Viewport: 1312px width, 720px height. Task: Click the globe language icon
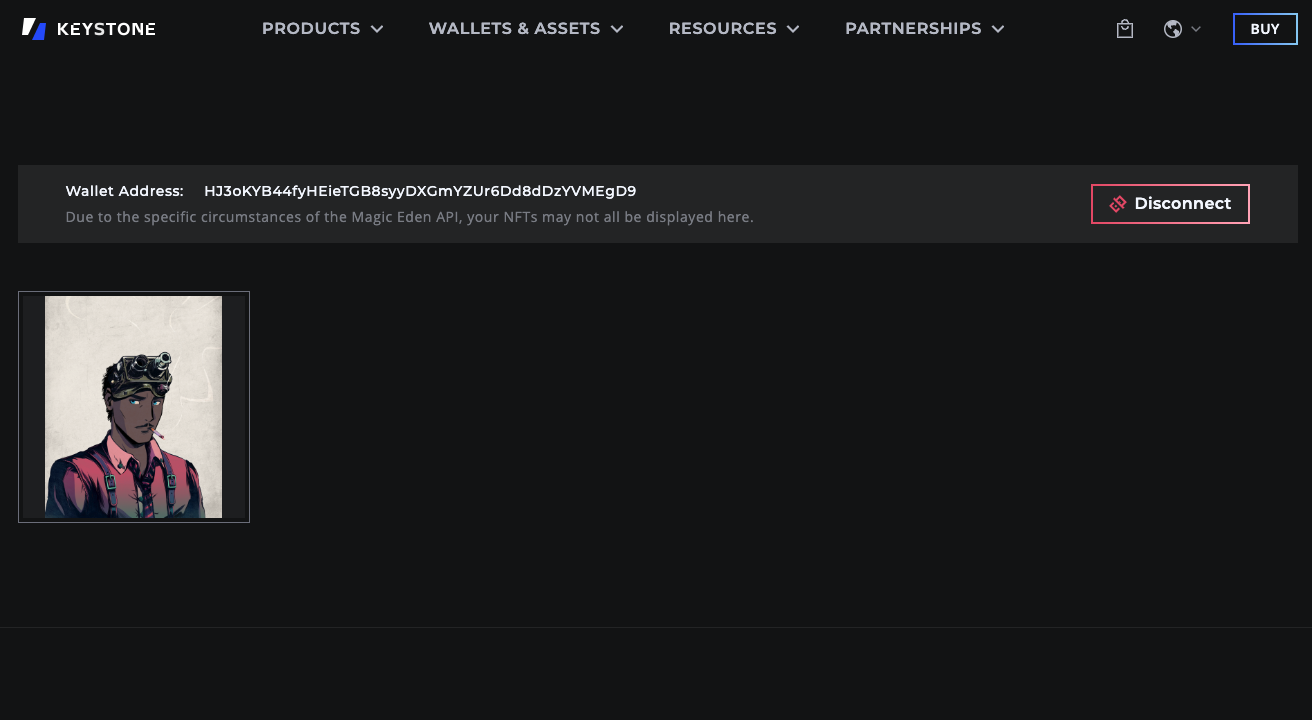pyautogui.click(x=1173, y=29)
